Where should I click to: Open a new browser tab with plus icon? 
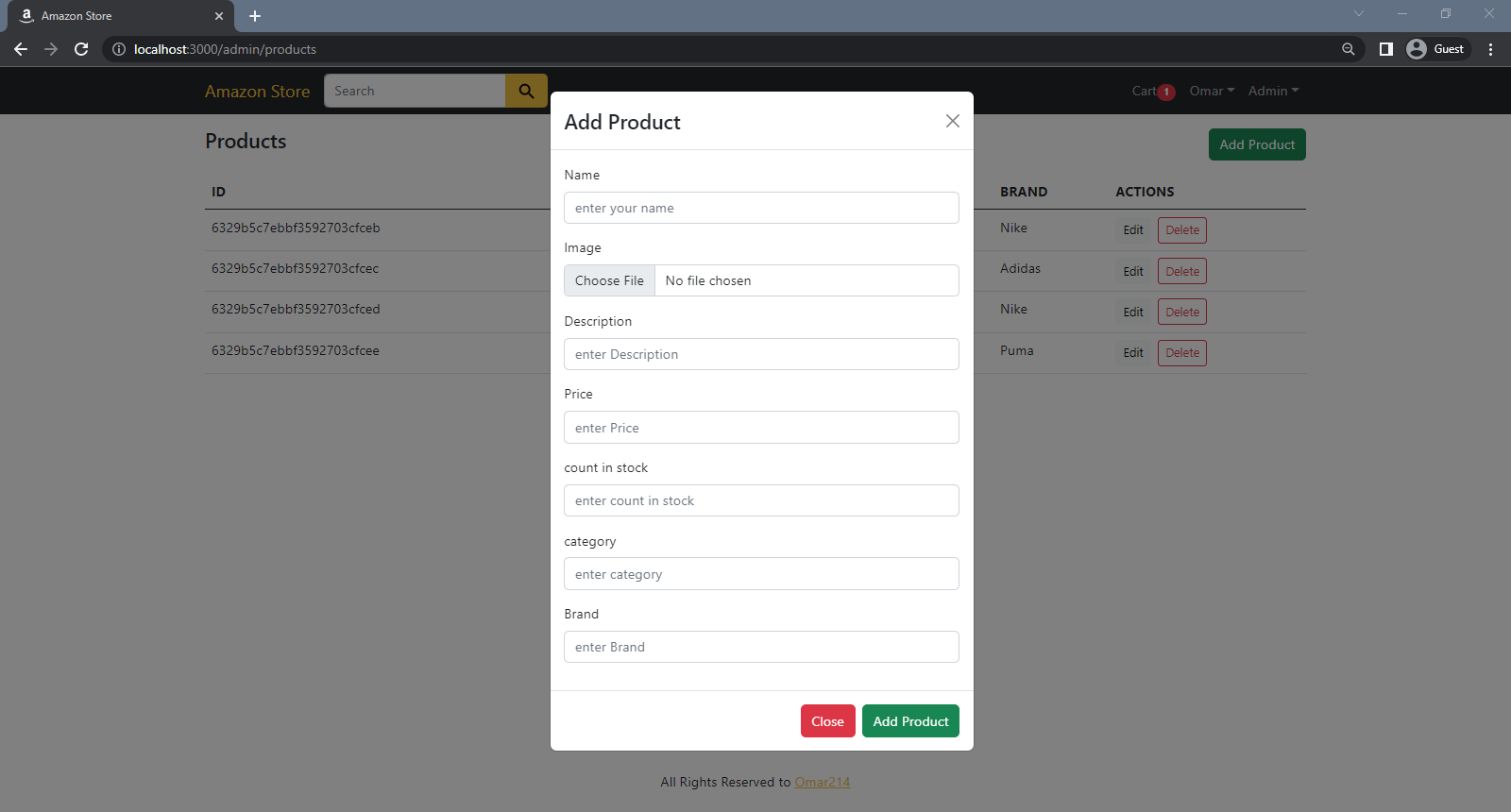tap(255, 16)
